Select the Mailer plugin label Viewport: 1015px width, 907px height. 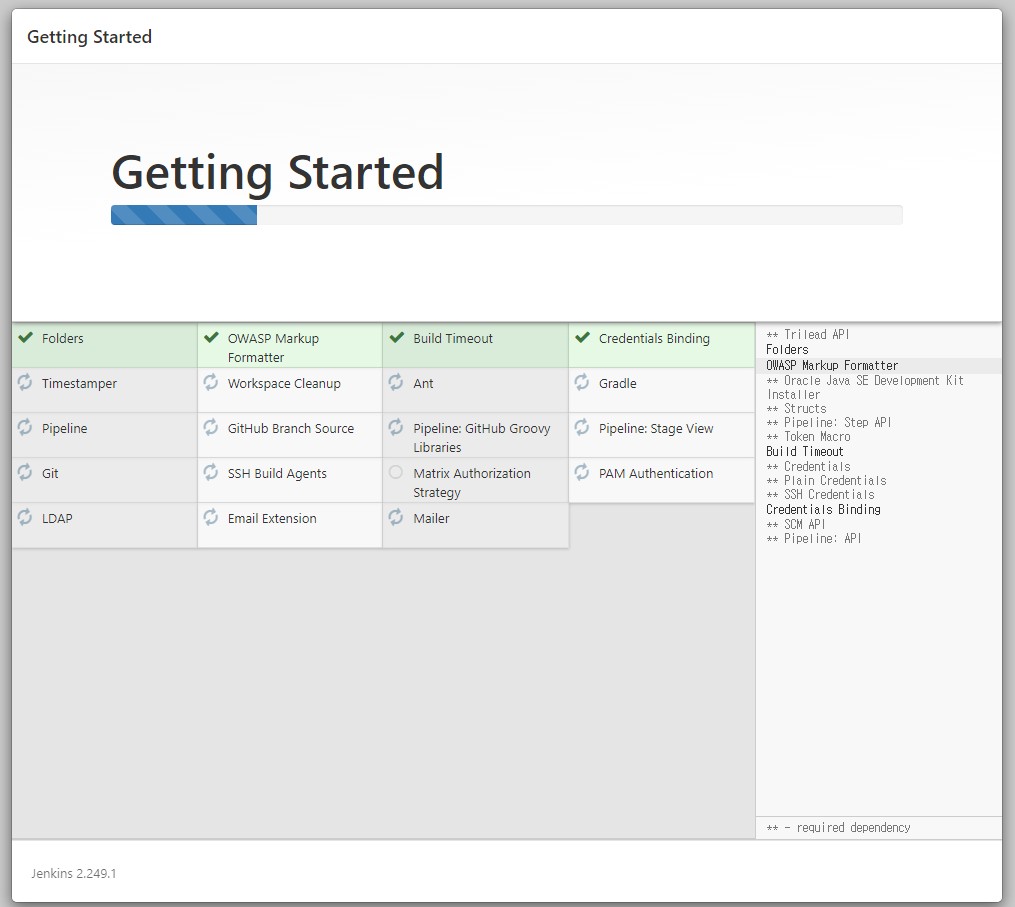(x=431, y=519)
